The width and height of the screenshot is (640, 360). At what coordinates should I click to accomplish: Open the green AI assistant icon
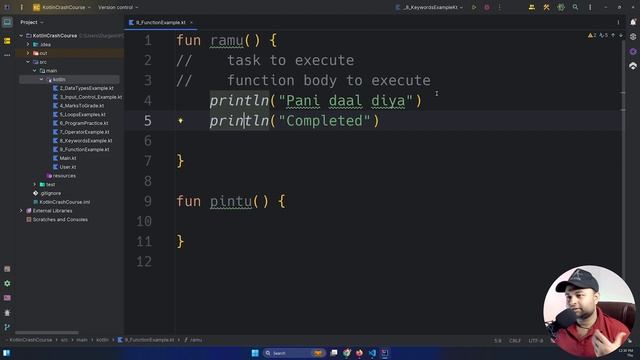tap(561, 7)
